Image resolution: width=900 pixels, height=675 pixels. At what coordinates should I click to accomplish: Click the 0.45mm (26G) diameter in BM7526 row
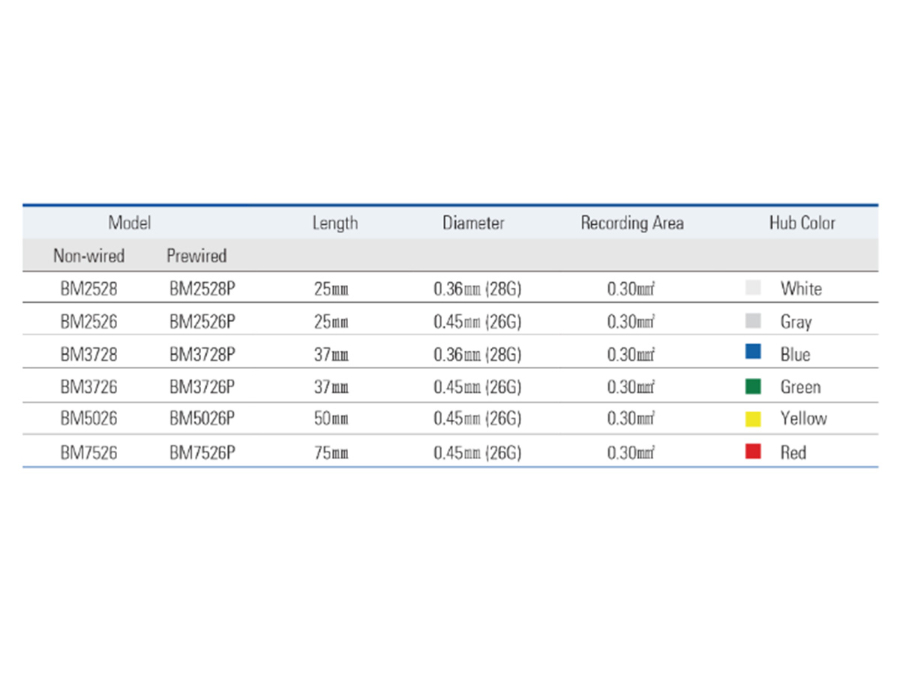tap(478, 453)
